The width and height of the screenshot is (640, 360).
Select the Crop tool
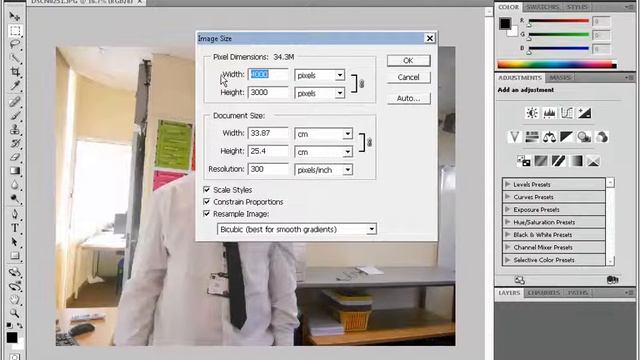(x=15, y=72)
